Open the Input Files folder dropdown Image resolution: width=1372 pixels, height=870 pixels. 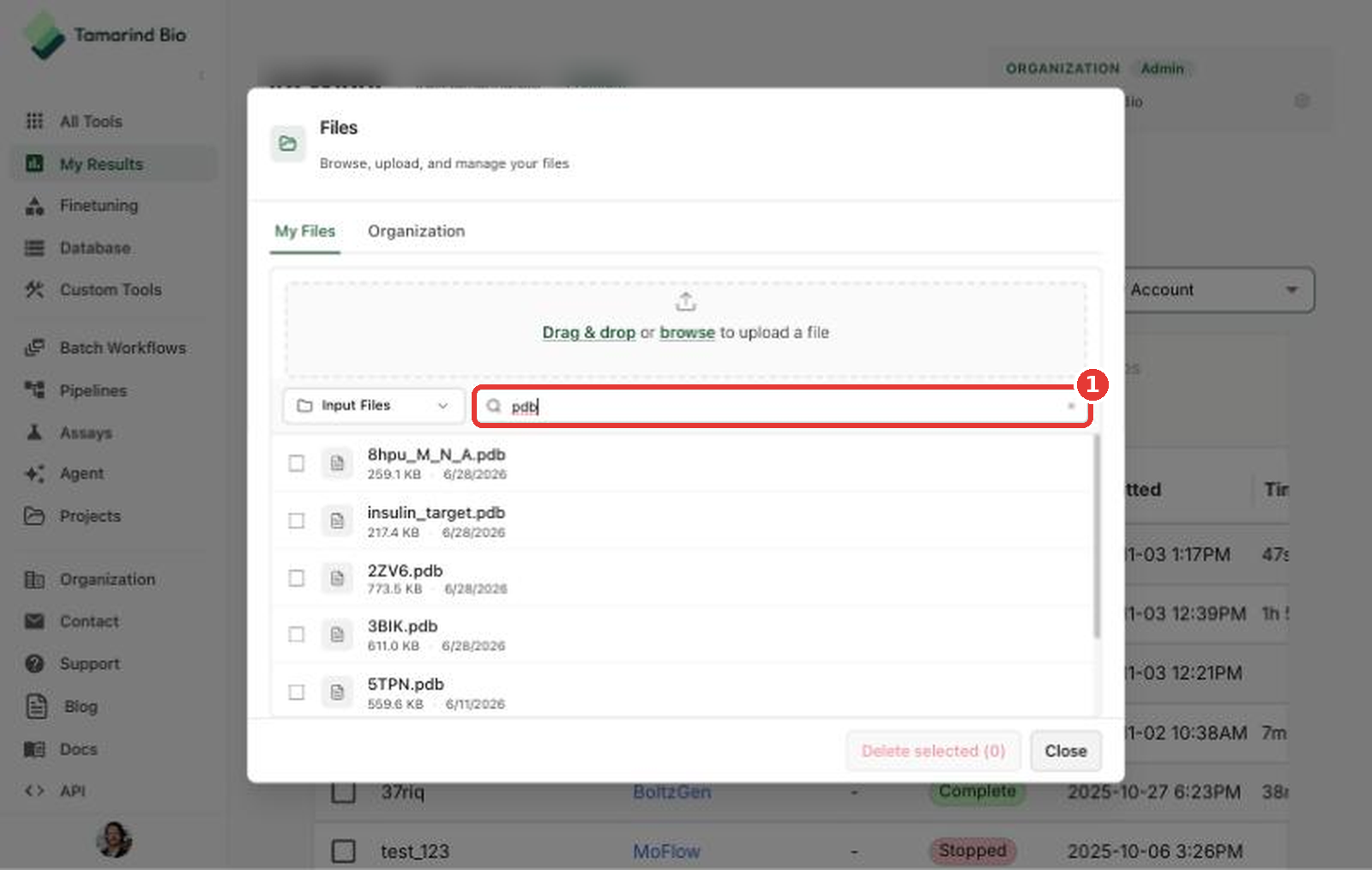click(x=373, y=405)
